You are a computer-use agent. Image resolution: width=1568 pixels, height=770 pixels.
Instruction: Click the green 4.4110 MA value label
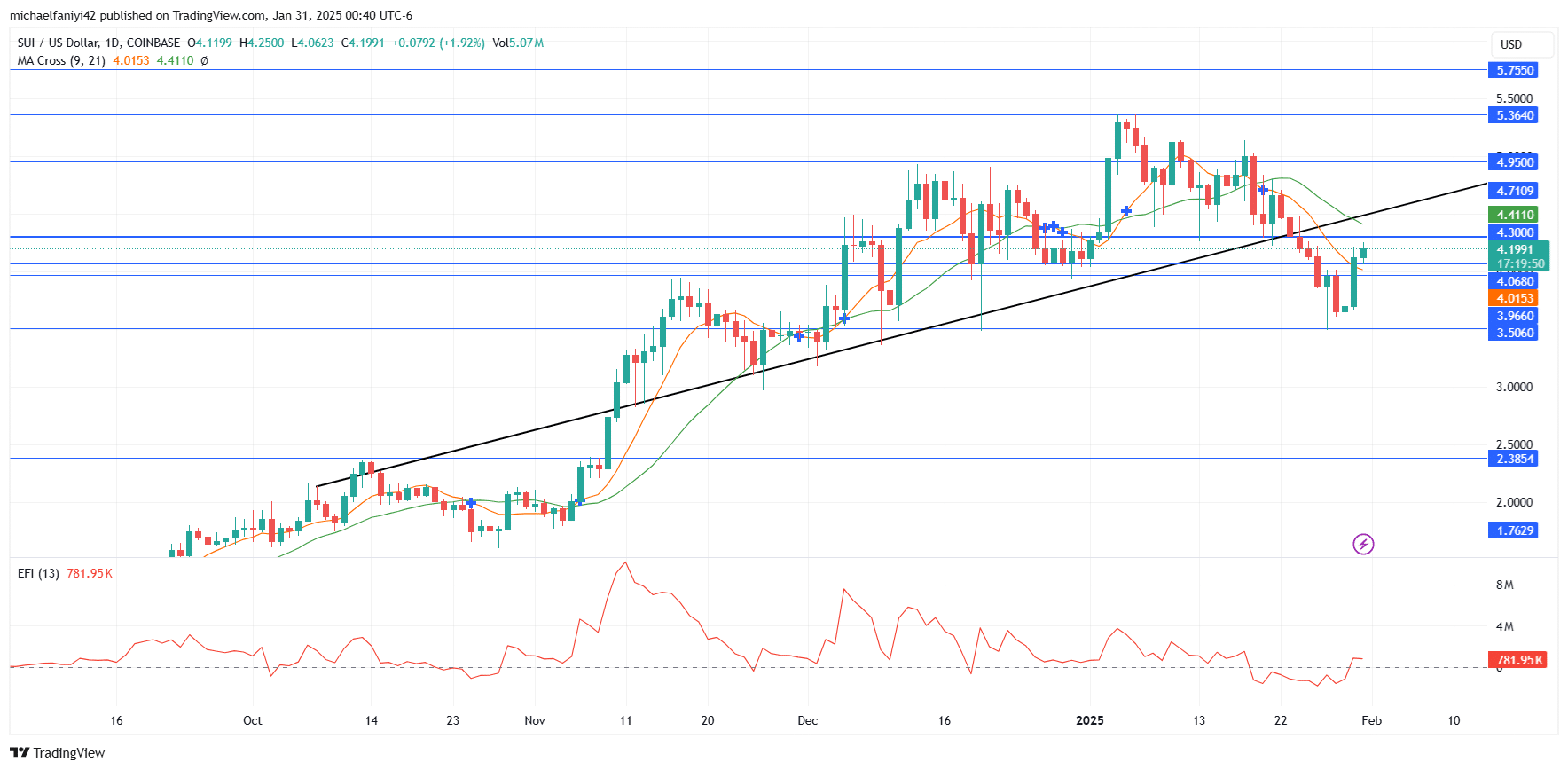1515,215
